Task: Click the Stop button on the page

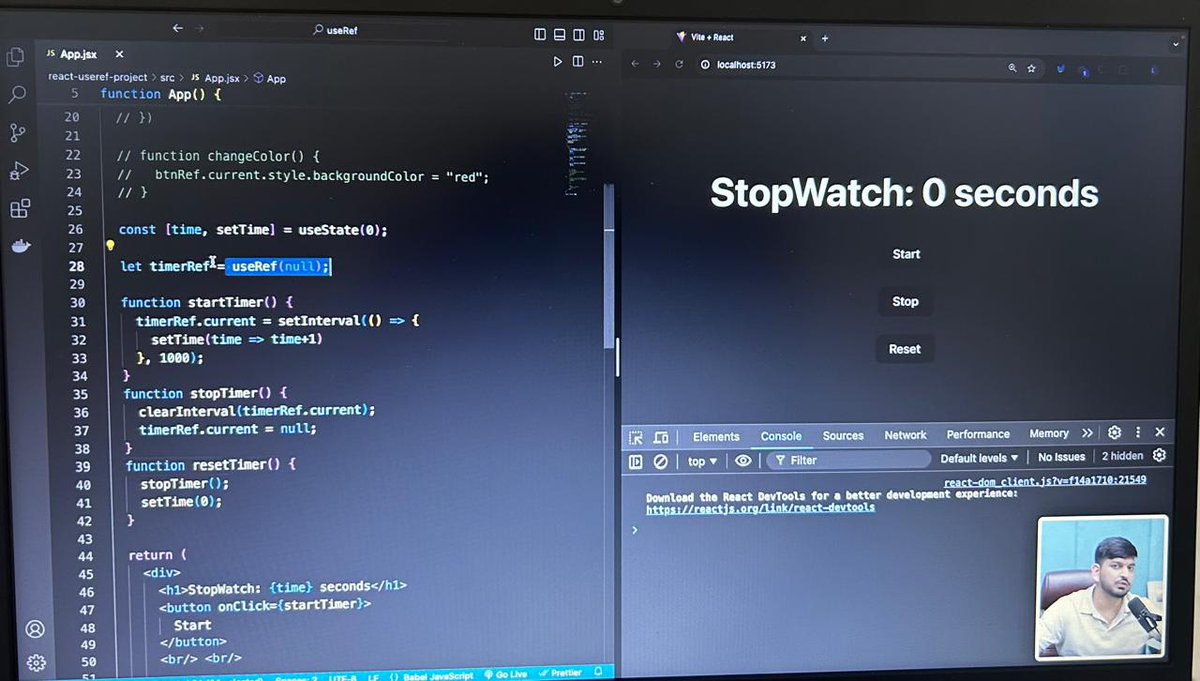Action: (905, 301)
